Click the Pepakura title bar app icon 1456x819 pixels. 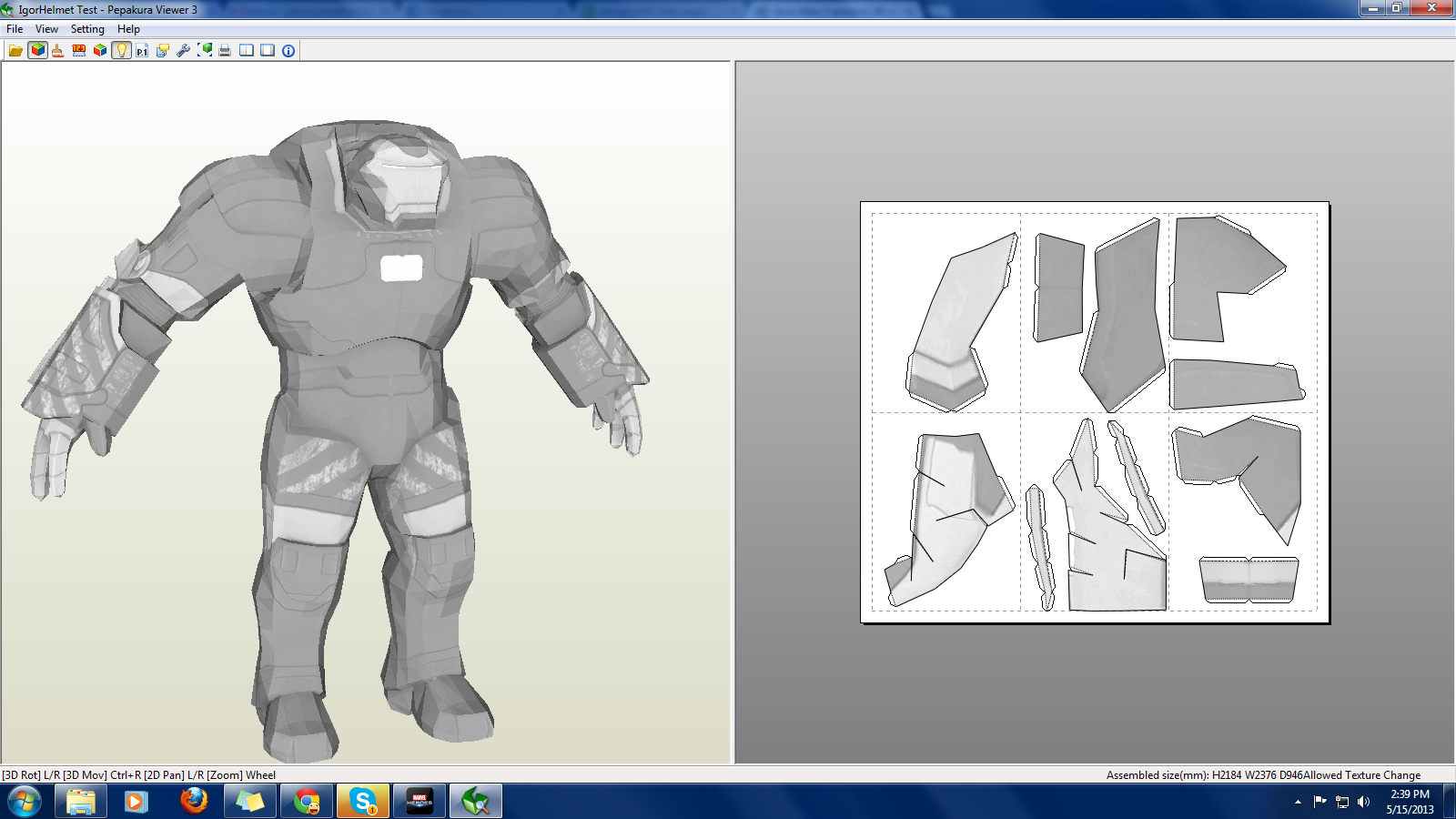pos(8,9)
